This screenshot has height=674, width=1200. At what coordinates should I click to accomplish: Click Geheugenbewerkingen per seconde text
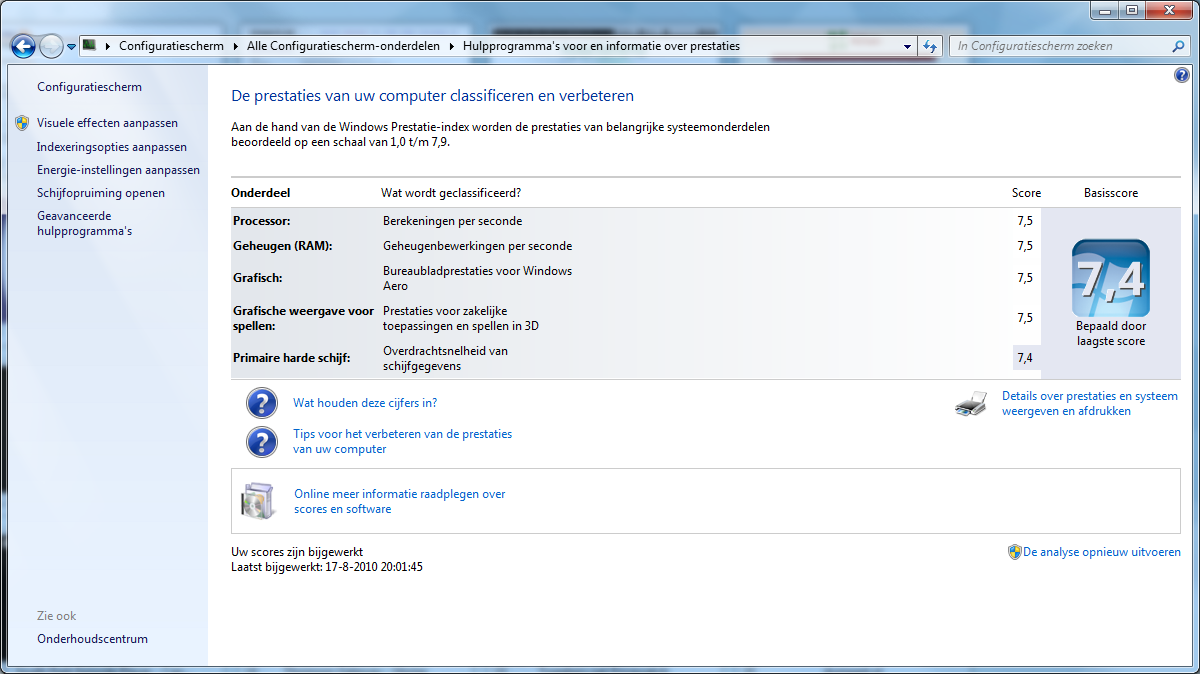[478, 245]
